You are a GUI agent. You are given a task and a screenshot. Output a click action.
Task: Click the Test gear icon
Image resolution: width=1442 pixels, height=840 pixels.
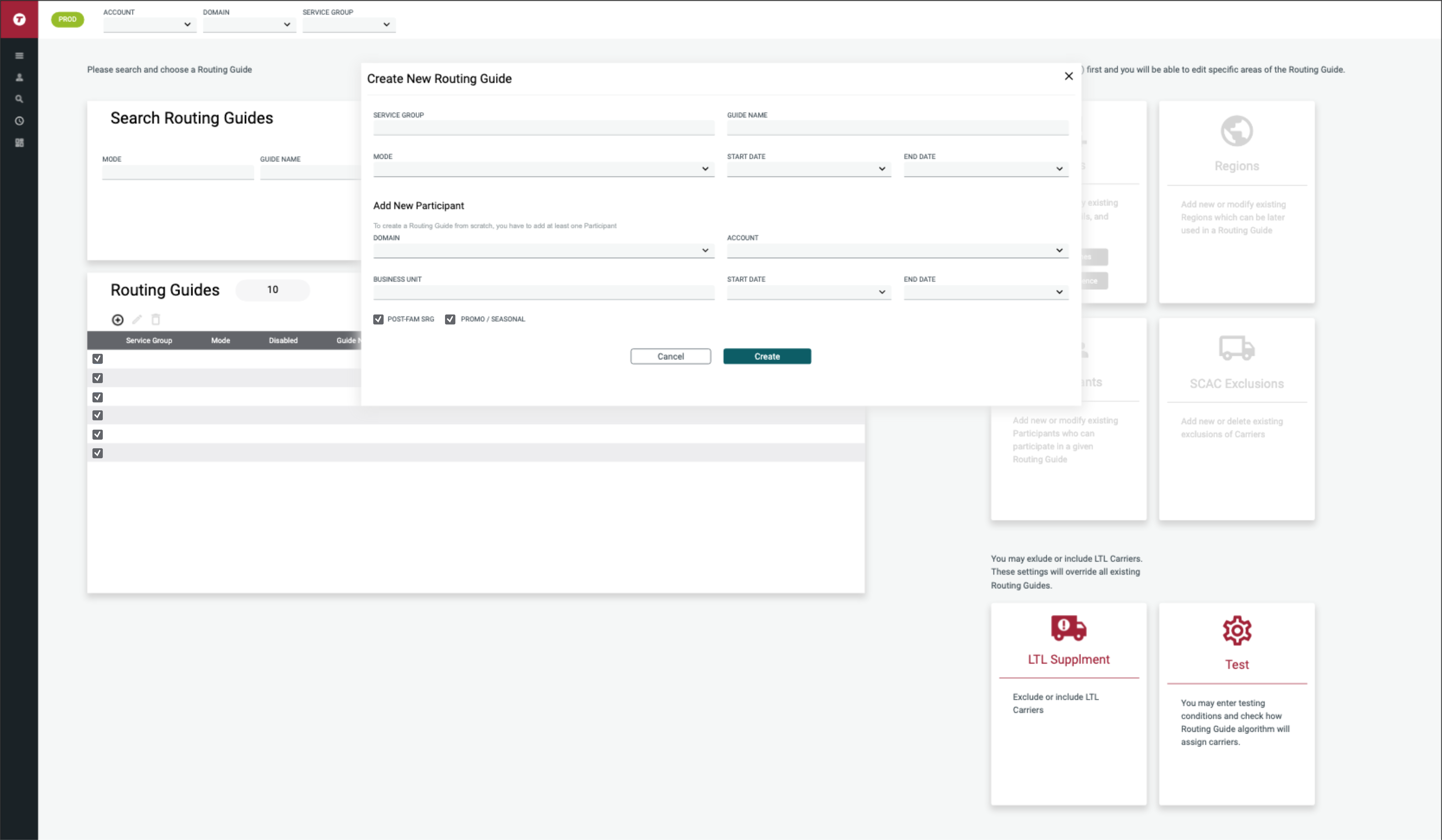(1237, 630)
